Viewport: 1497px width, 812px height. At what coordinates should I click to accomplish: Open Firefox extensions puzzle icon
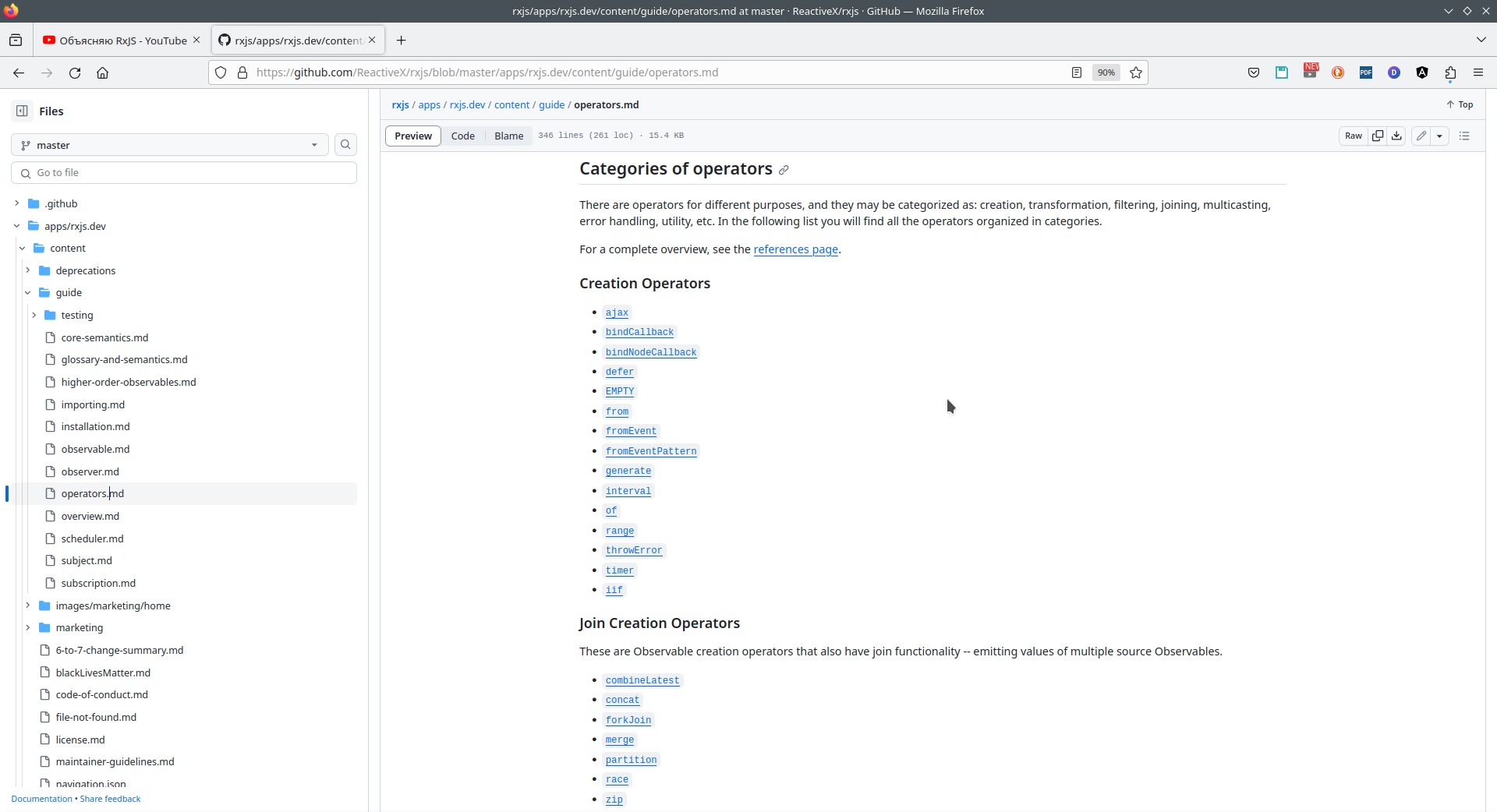point(1450,72)
